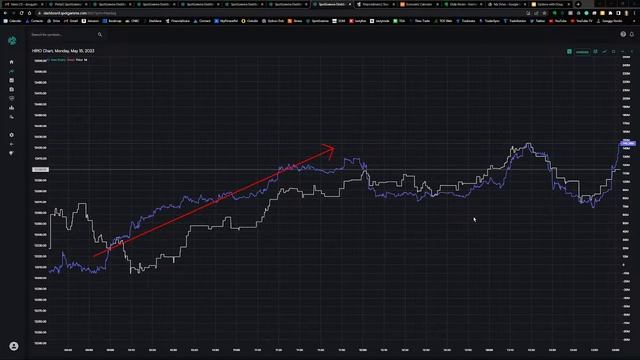This screenshot has width=640, height=360.
Task: Click the HIRO Chart, Monday, May 15 title
Action: 63,51
